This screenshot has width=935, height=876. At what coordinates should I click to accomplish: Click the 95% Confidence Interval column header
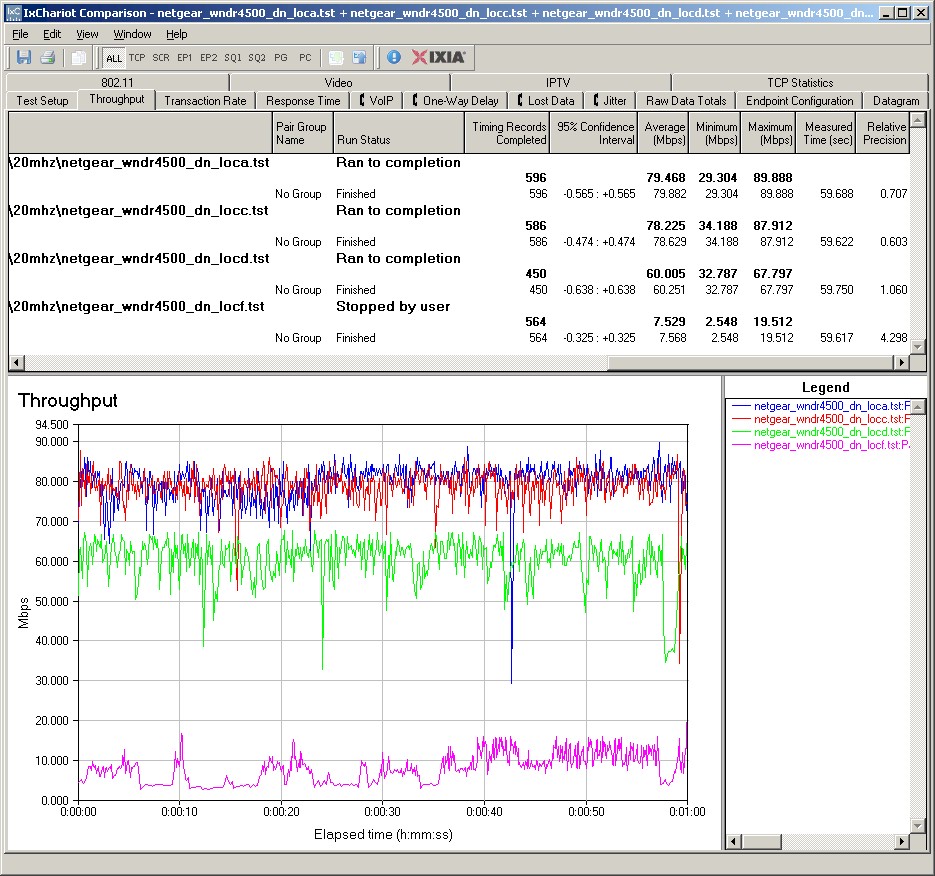point(594,133)
